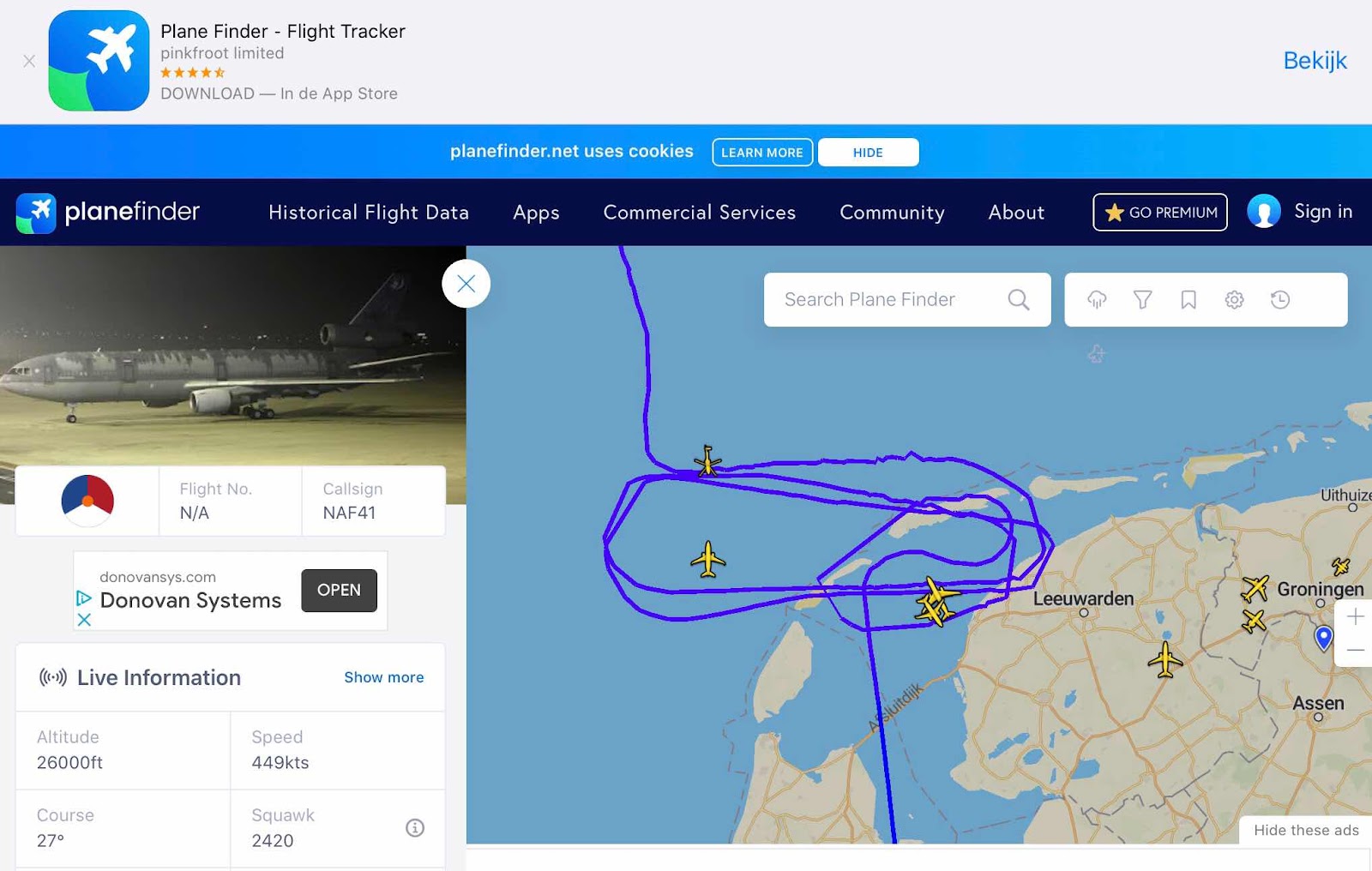Image resolution: width=1372 pixels, height=871 pixels.
Task: Click Leeuwarden city label on map
Action: coord(1083,598)
